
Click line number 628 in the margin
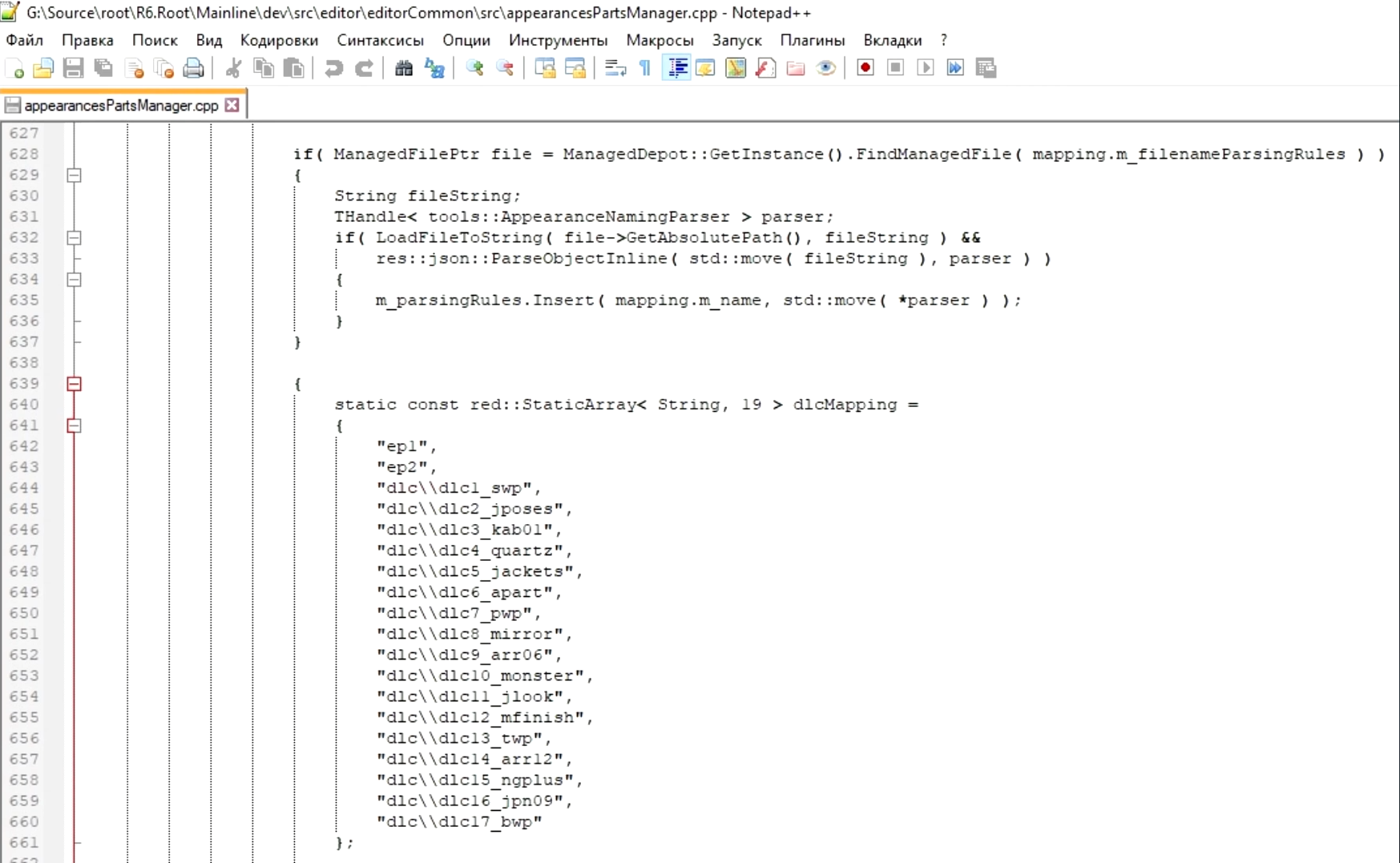24,154
